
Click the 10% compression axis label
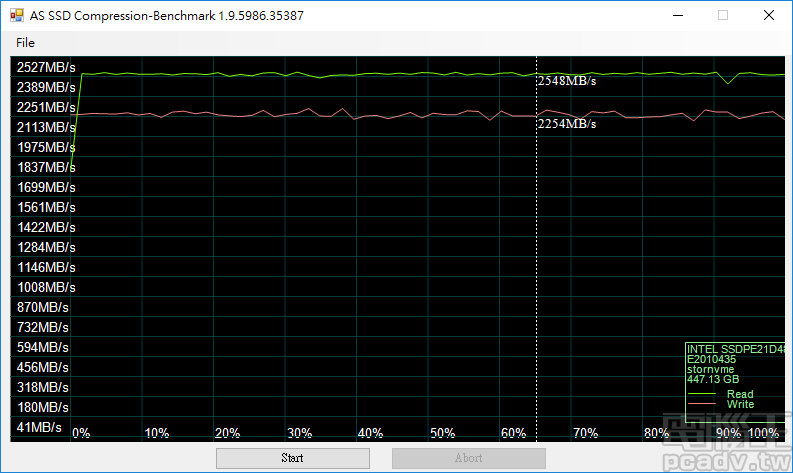[157, 433]
